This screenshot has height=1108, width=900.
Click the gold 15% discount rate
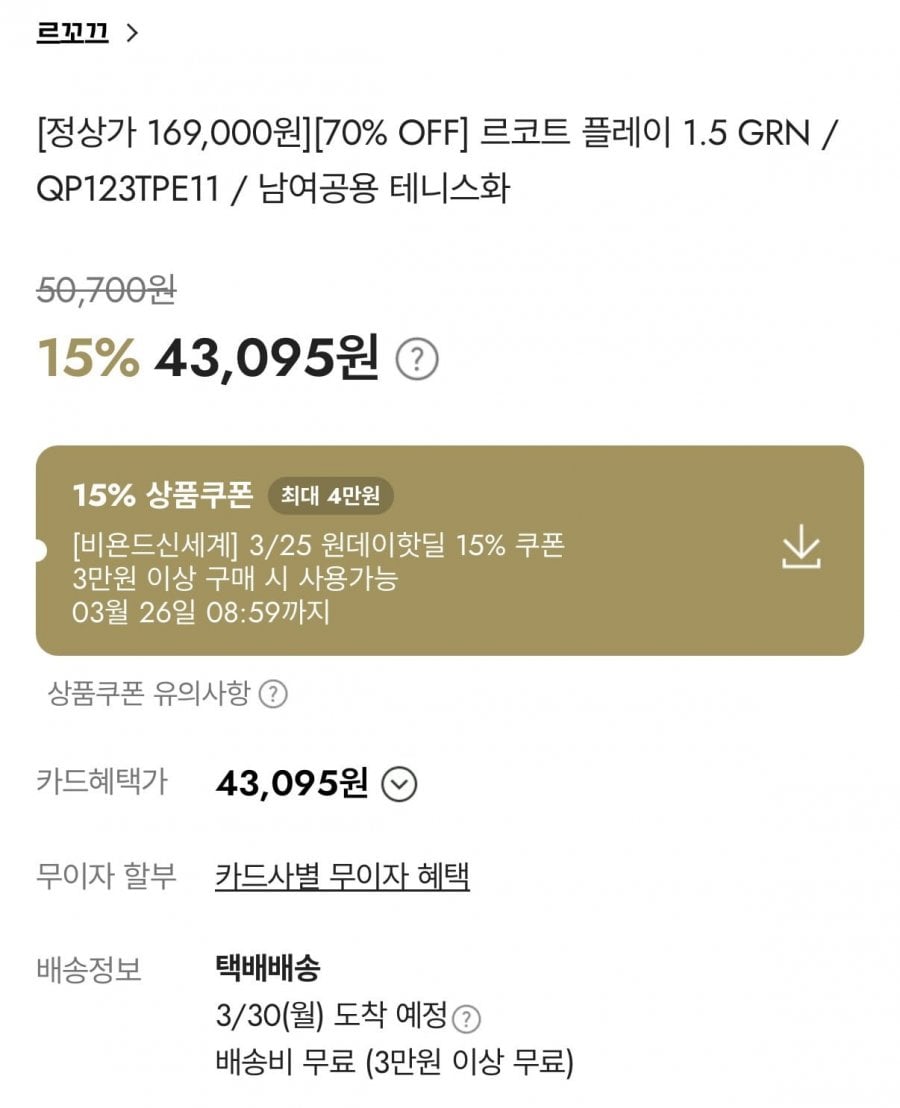tap(88, 358)
